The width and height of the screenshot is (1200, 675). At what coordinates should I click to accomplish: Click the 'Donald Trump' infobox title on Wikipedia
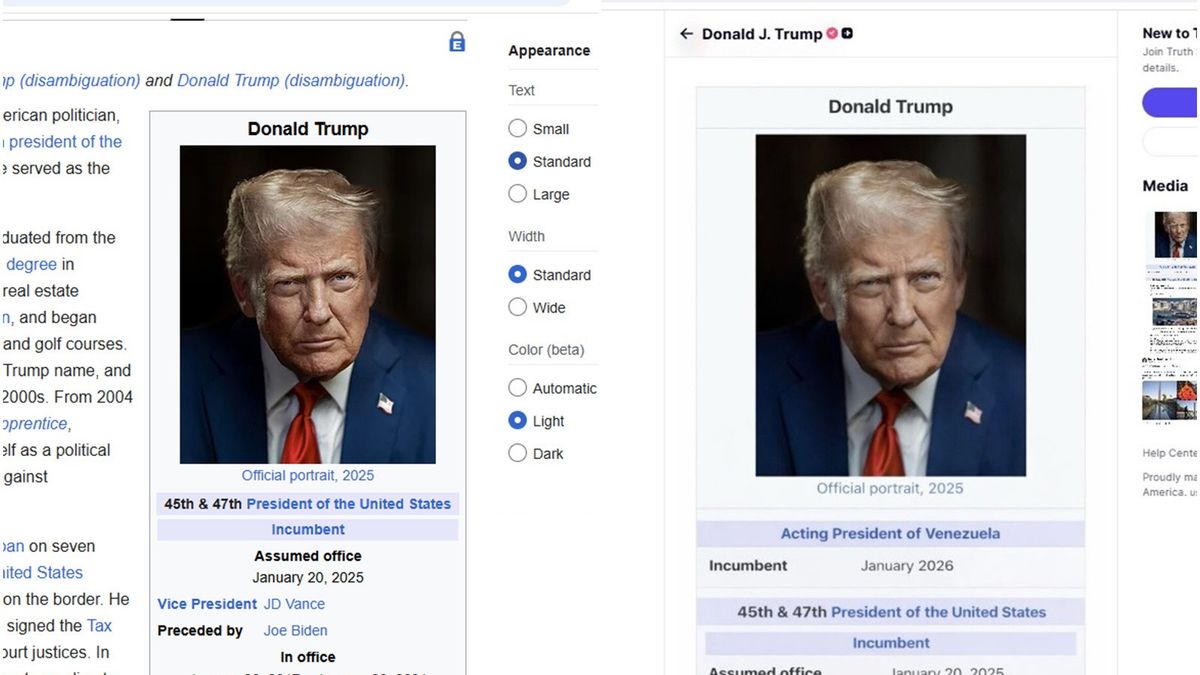[308, 129]
